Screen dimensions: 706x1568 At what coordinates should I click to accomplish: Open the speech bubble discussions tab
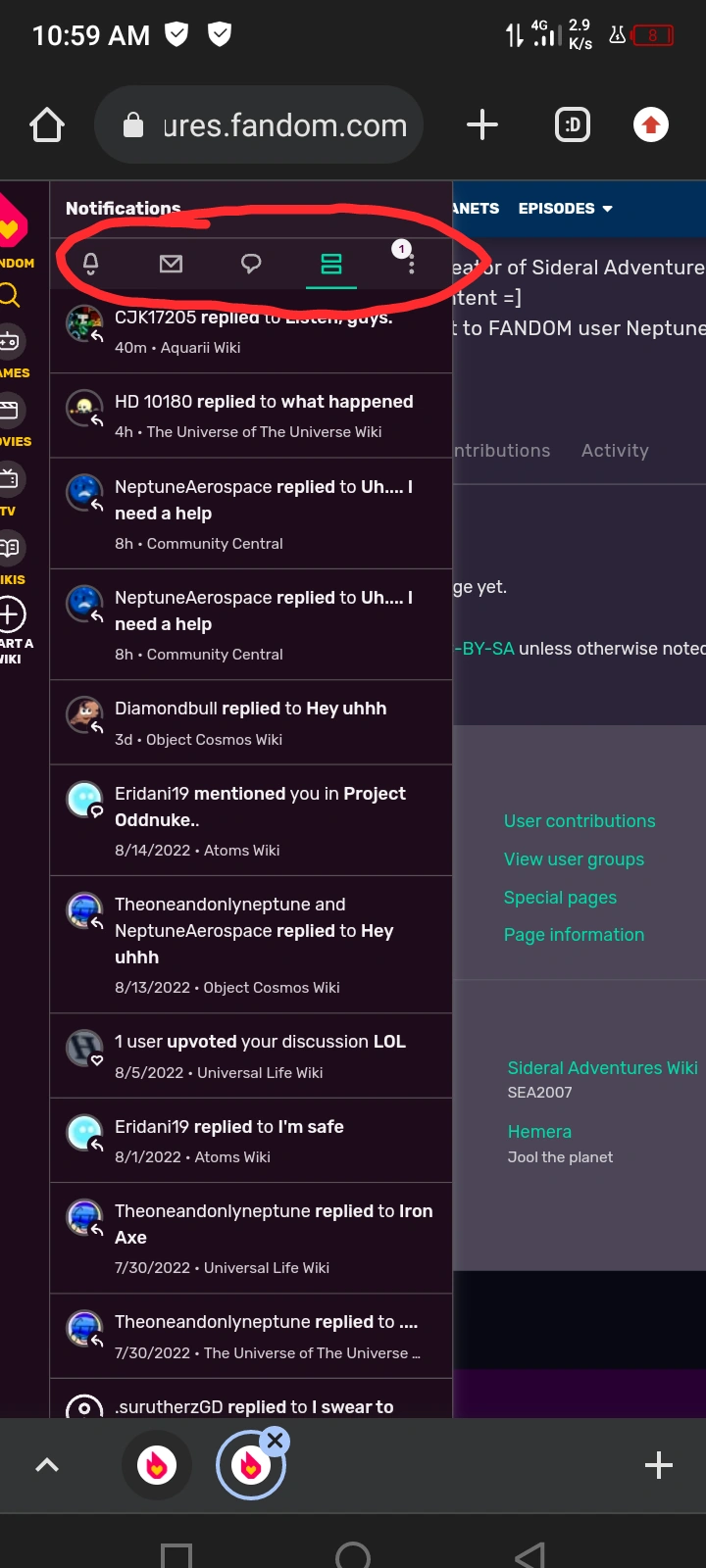click(251, 264)
